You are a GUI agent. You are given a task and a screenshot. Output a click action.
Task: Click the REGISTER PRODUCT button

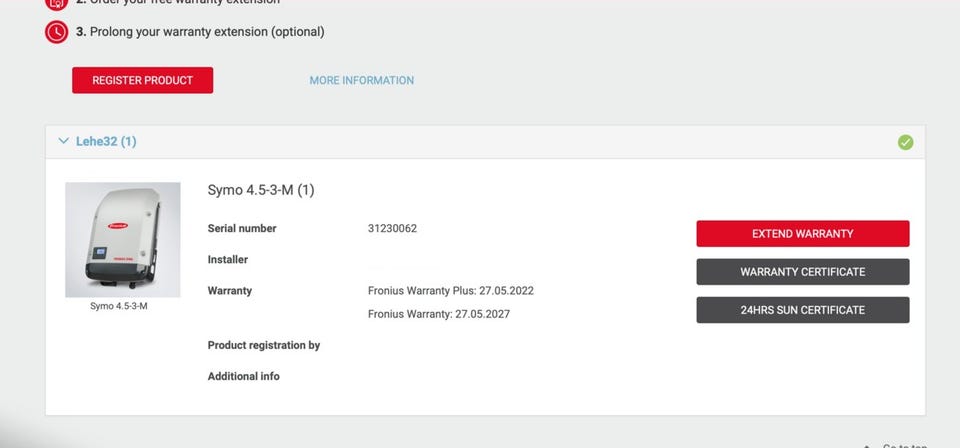tap(143, 80)
